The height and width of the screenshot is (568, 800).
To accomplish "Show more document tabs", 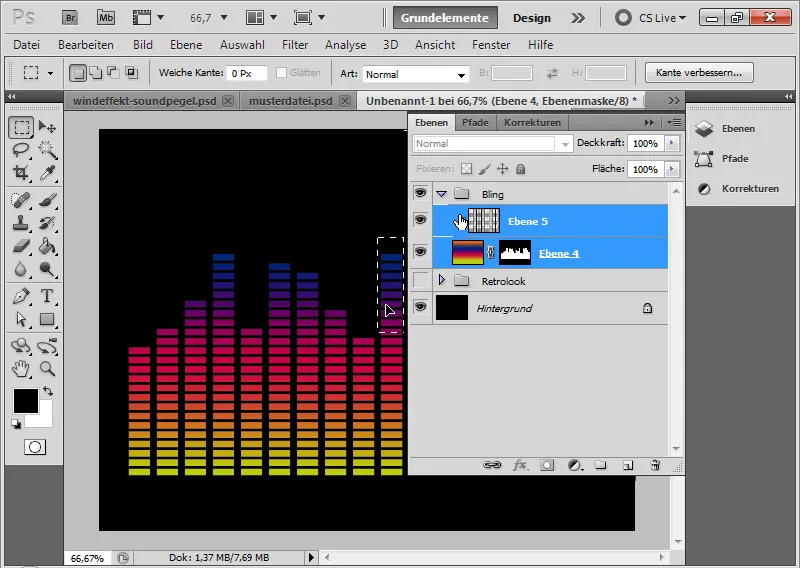I will (x=673, y=101).
